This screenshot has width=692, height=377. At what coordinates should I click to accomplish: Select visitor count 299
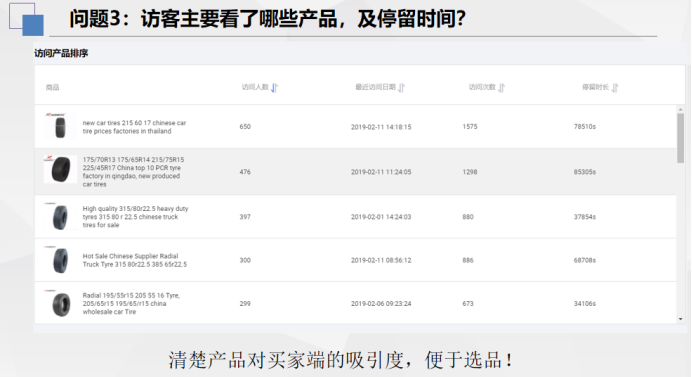coord(245,303)
